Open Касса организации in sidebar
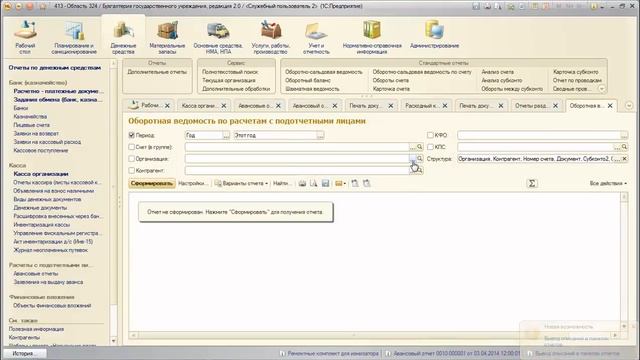 tap(41, 174)
